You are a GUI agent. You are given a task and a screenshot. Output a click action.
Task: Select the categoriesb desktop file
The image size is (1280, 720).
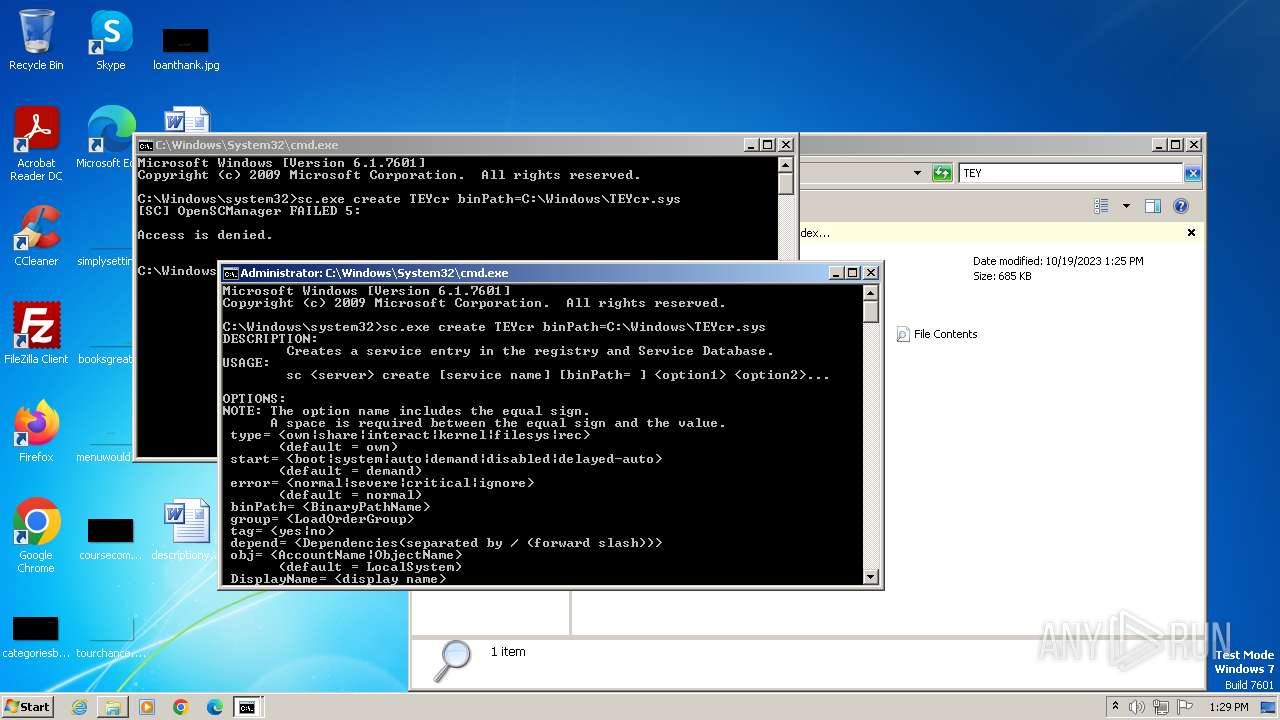tap(36, 636)
